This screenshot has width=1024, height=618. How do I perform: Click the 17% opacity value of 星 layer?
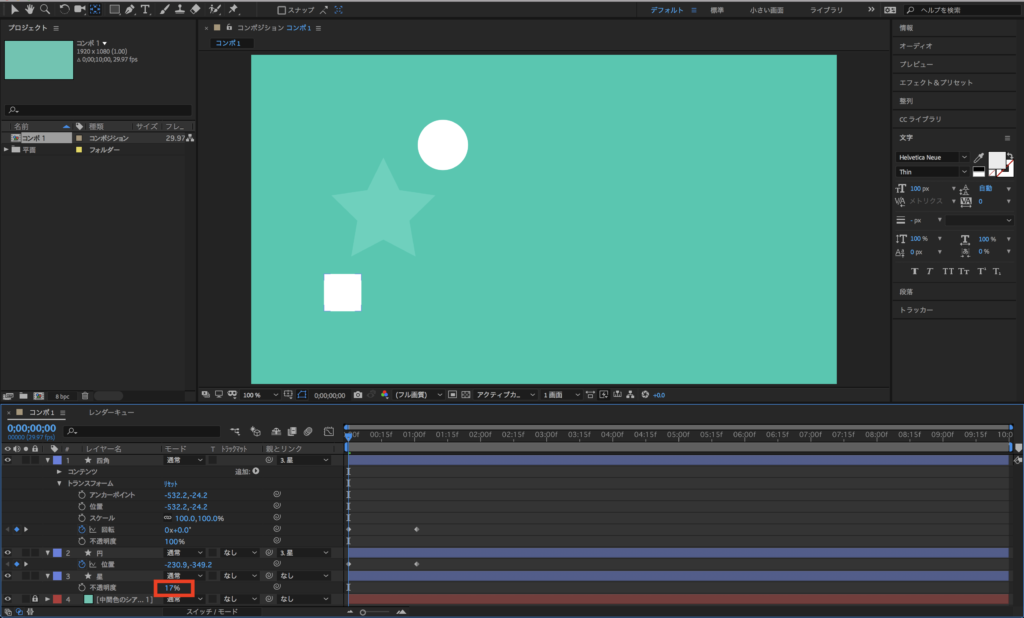click(x=172, y=588)
